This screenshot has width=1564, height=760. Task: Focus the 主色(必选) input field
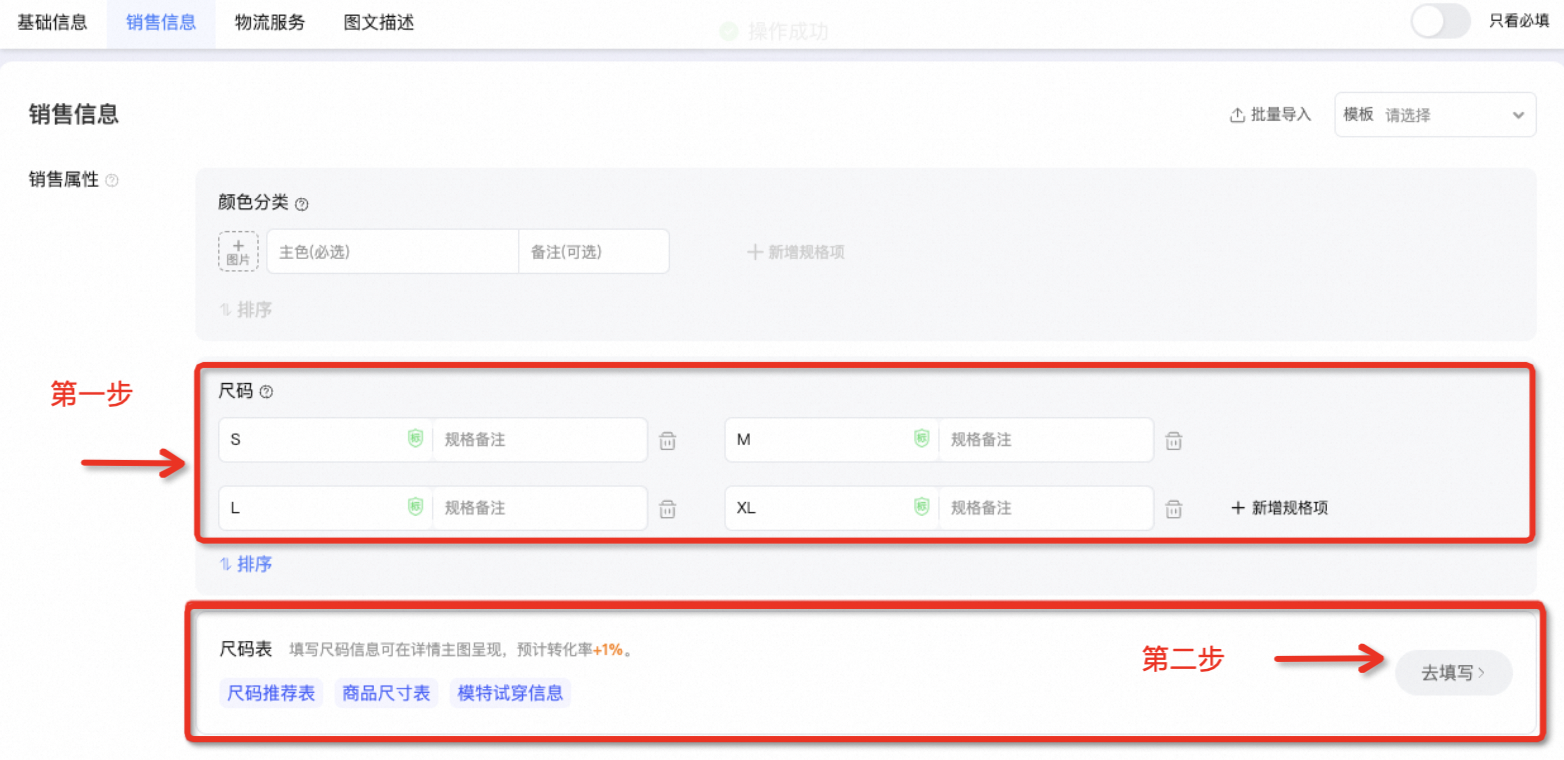tap(392, 252)
